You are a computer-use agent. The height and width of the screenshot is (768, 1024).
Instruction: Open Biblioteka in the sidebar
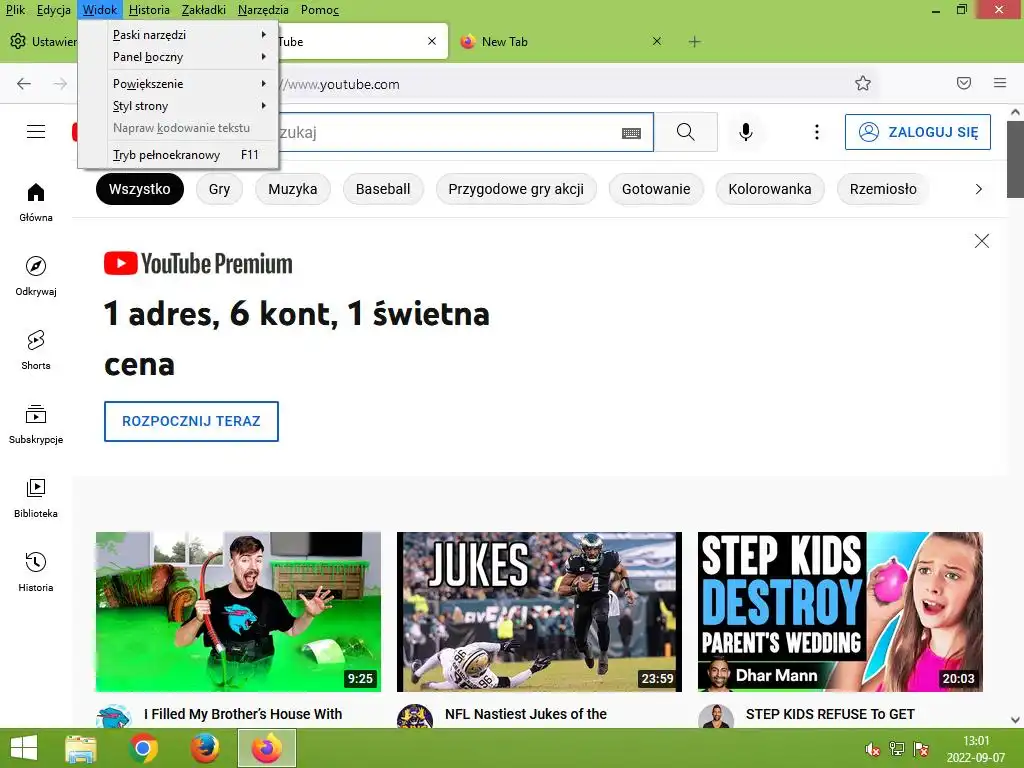[x=36, y=498]
